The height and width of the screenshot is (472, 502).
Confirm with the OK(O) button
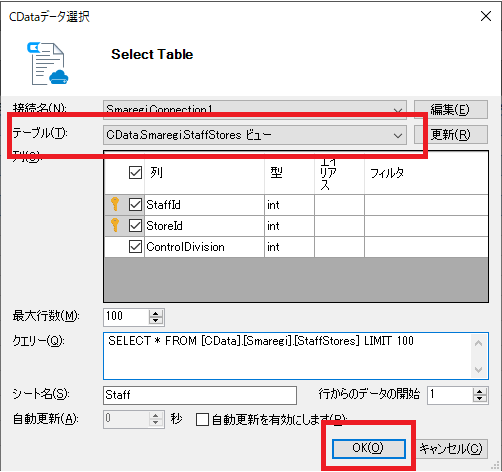click(x=368, y=448)
